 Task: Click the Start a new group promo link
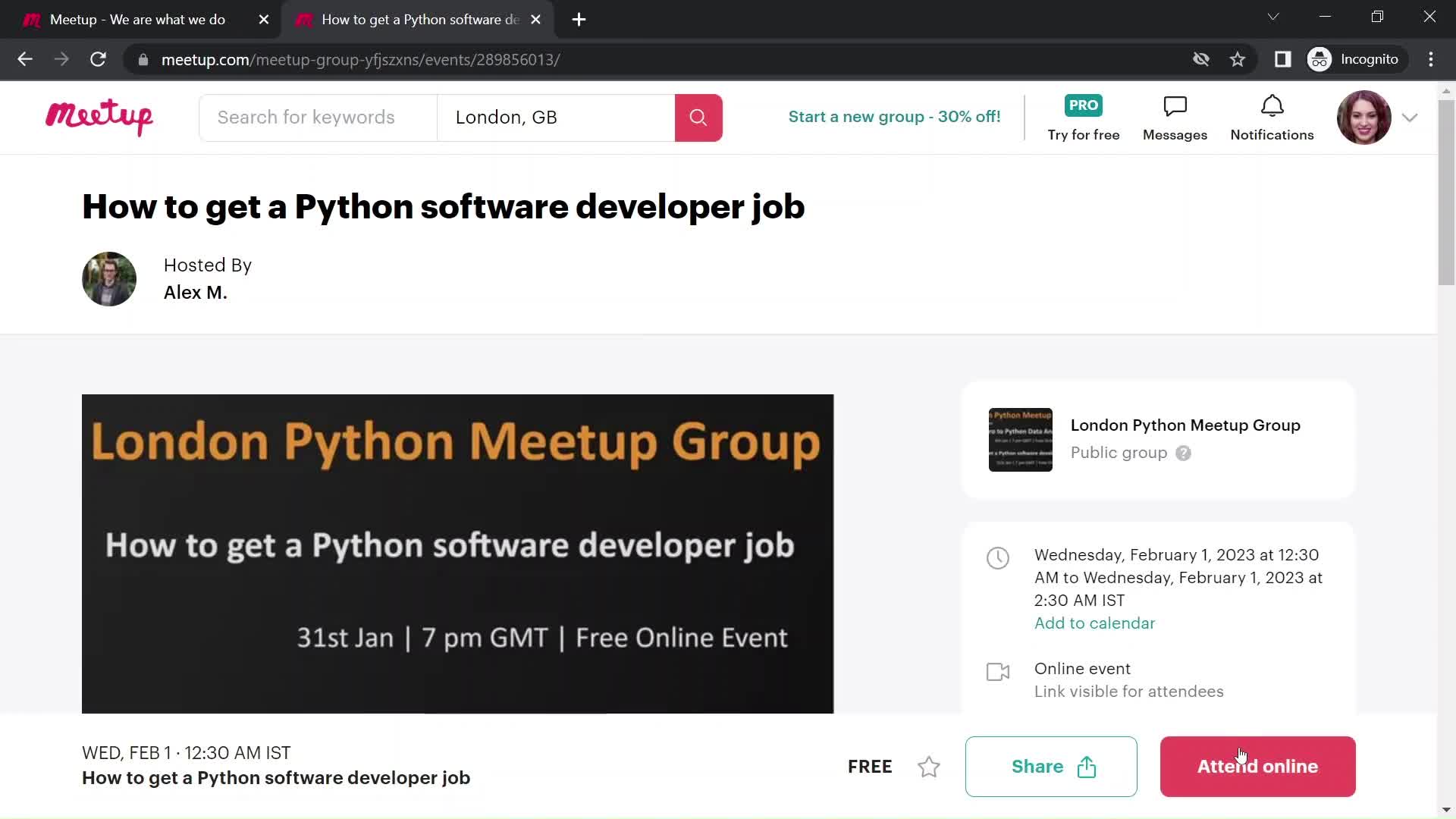[x=894, y=116]
